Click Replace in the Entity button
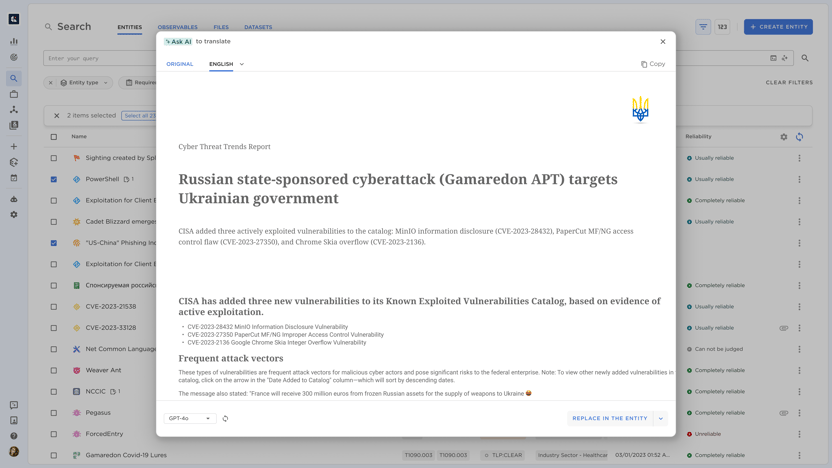This screenshot has width=832, height=468. tap(610, 419)
